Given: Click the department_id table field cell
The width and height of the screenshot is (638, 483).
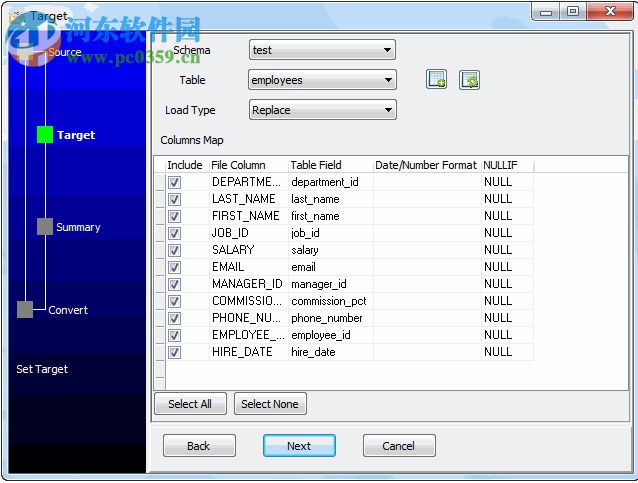Looking at the screenshot, I should pyautogui.click(x=331, y=182).
